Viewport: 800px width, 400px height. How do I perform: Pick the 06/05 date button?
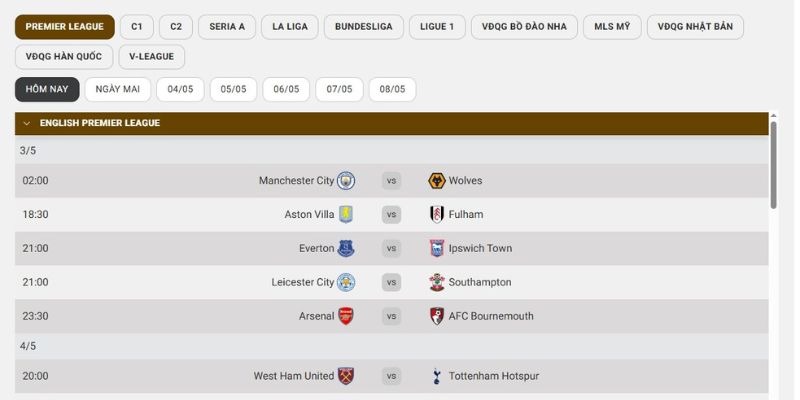tap(286, 89)
